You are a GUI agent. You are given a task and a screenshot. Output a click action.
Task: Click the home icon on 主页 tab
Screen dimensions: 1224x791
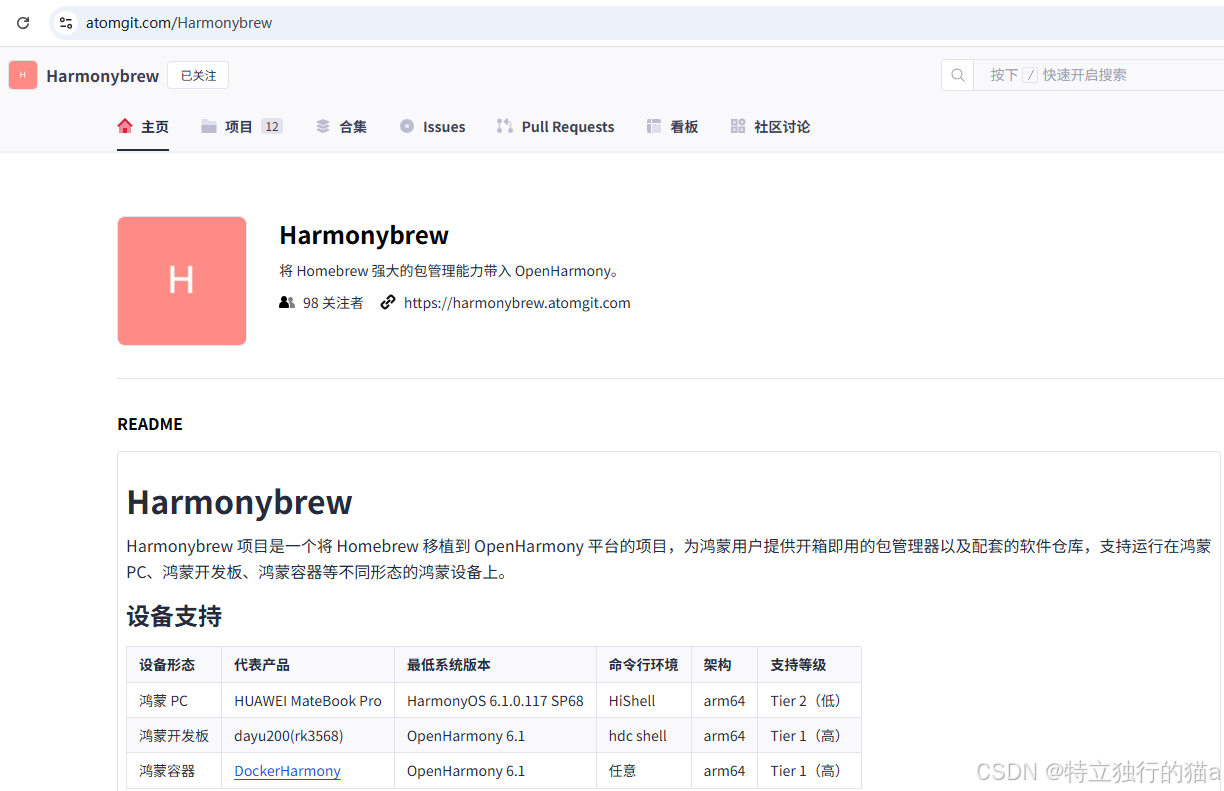[x=125, y=126]
